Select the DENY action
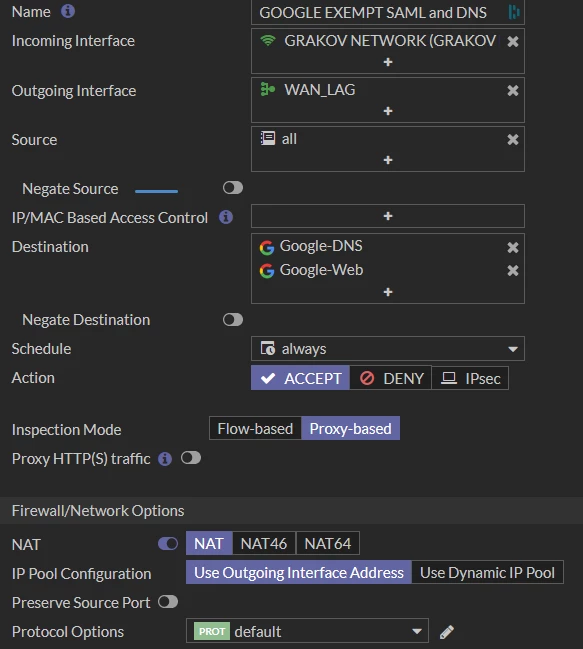This screenshot has width=583, height=649. [391, 378]
